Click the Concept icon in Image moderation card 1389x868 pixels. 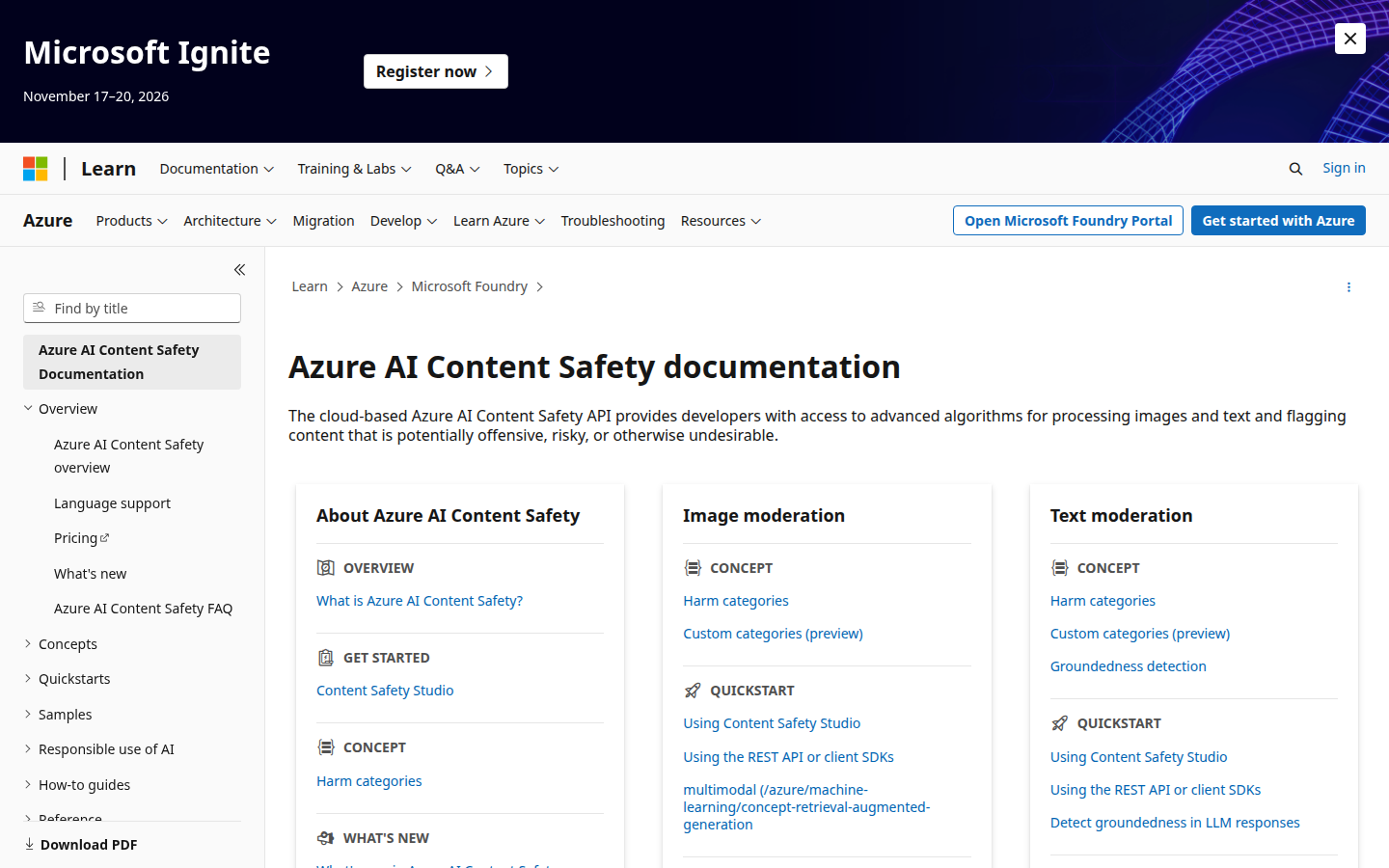[x=693, y=568]
